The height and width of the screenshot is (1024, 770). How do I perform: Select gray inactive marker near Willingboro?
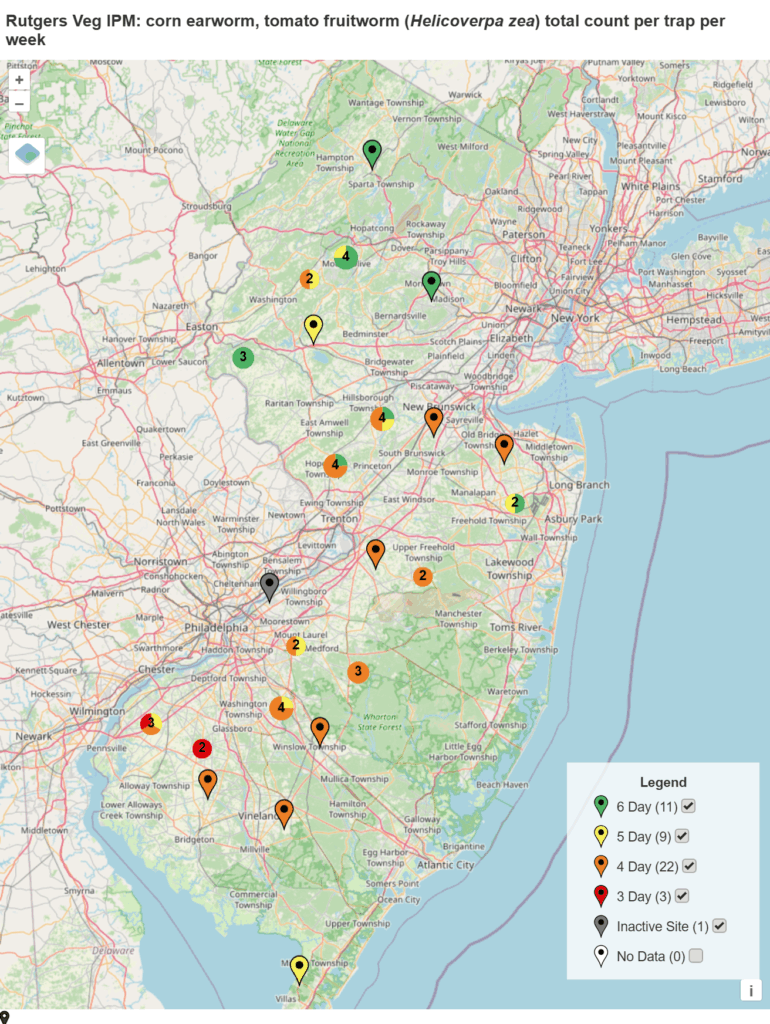[269, 588]
